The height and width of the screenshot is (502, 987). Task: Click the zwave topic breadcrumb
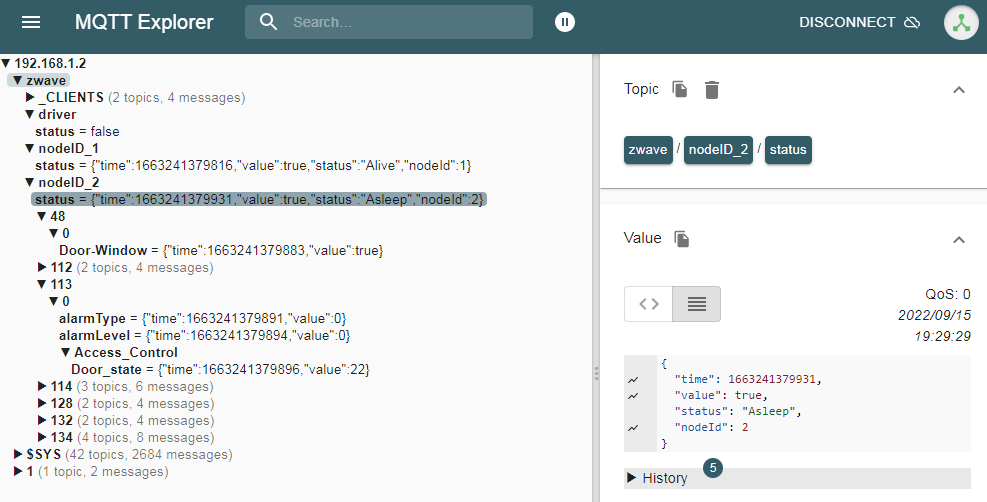tap(648, 150)
